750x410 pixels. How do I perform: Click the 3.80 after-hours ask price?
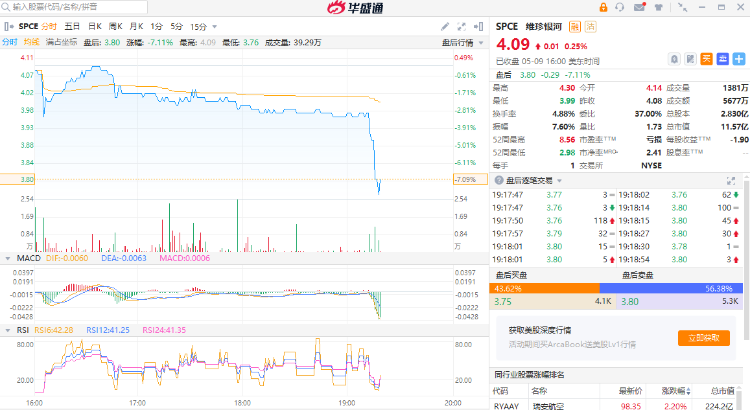coord(630,302)
